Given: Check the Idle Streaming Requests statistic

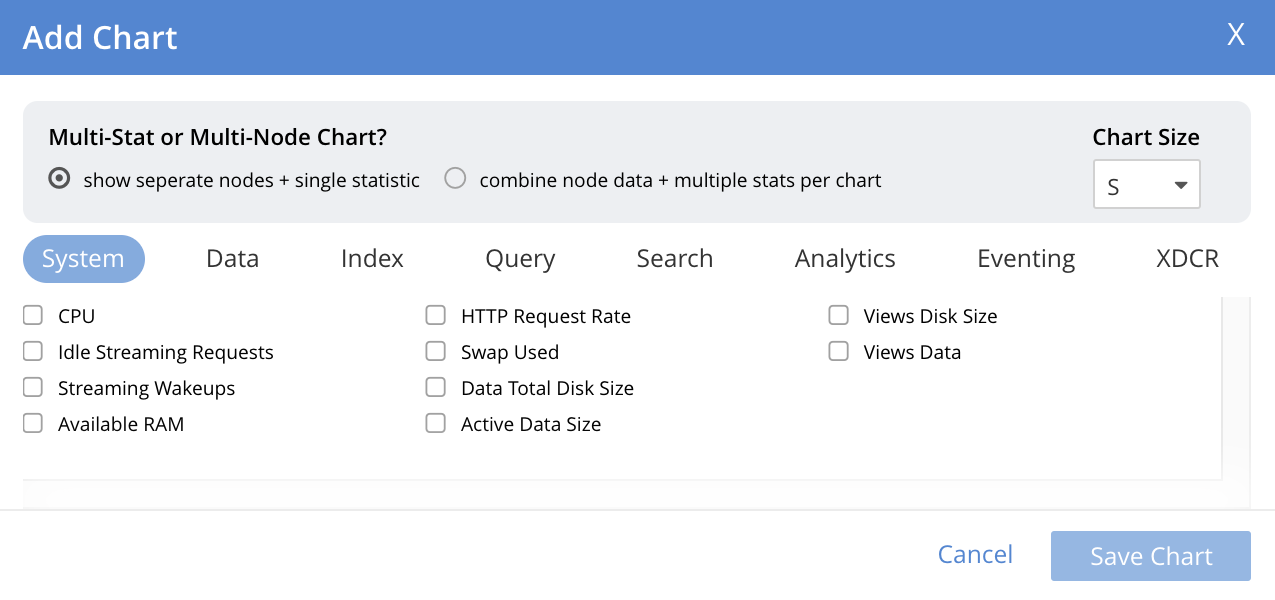Looking at the screenshot, I should point(32,351).
